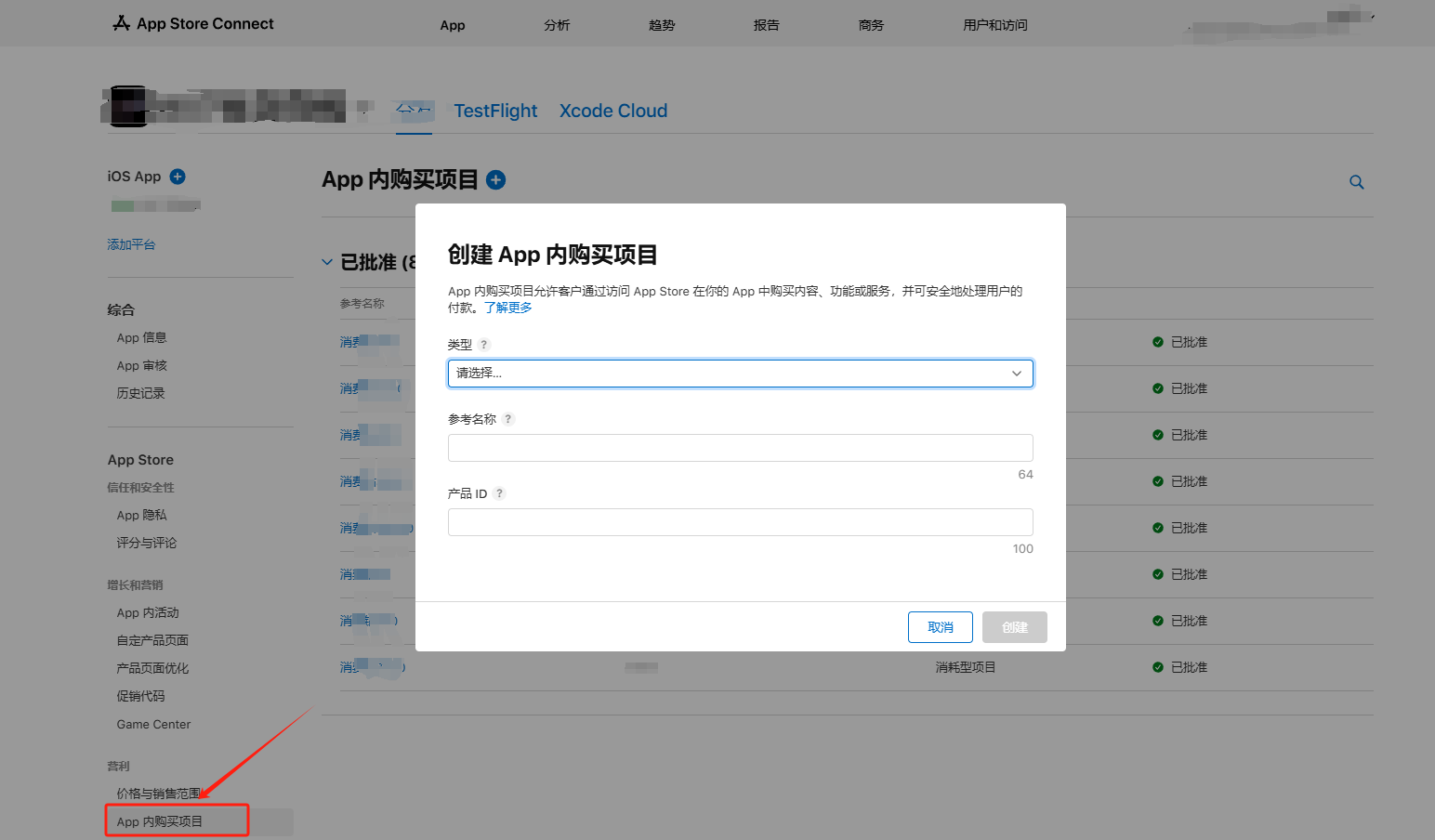Open Game Center in sidebar

click(x=153, y=724)
